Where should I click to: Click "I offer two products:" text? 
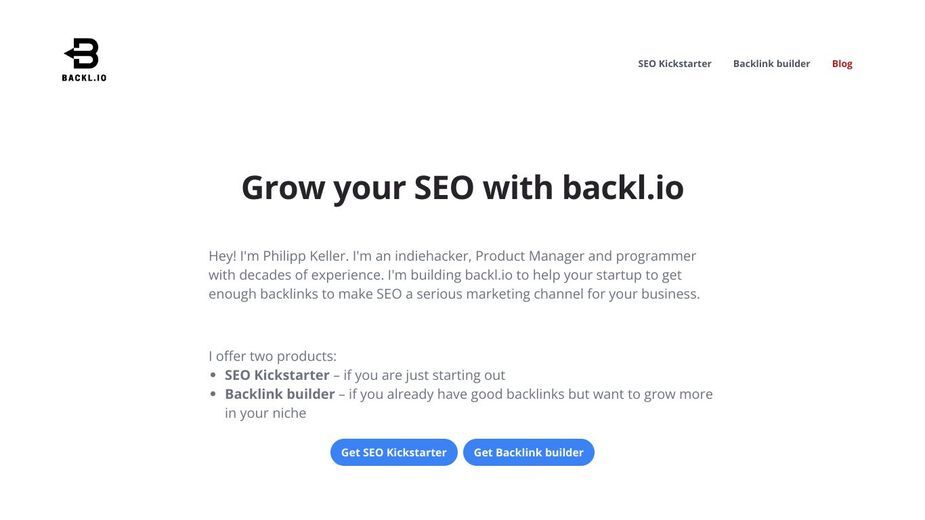[273, 357]
